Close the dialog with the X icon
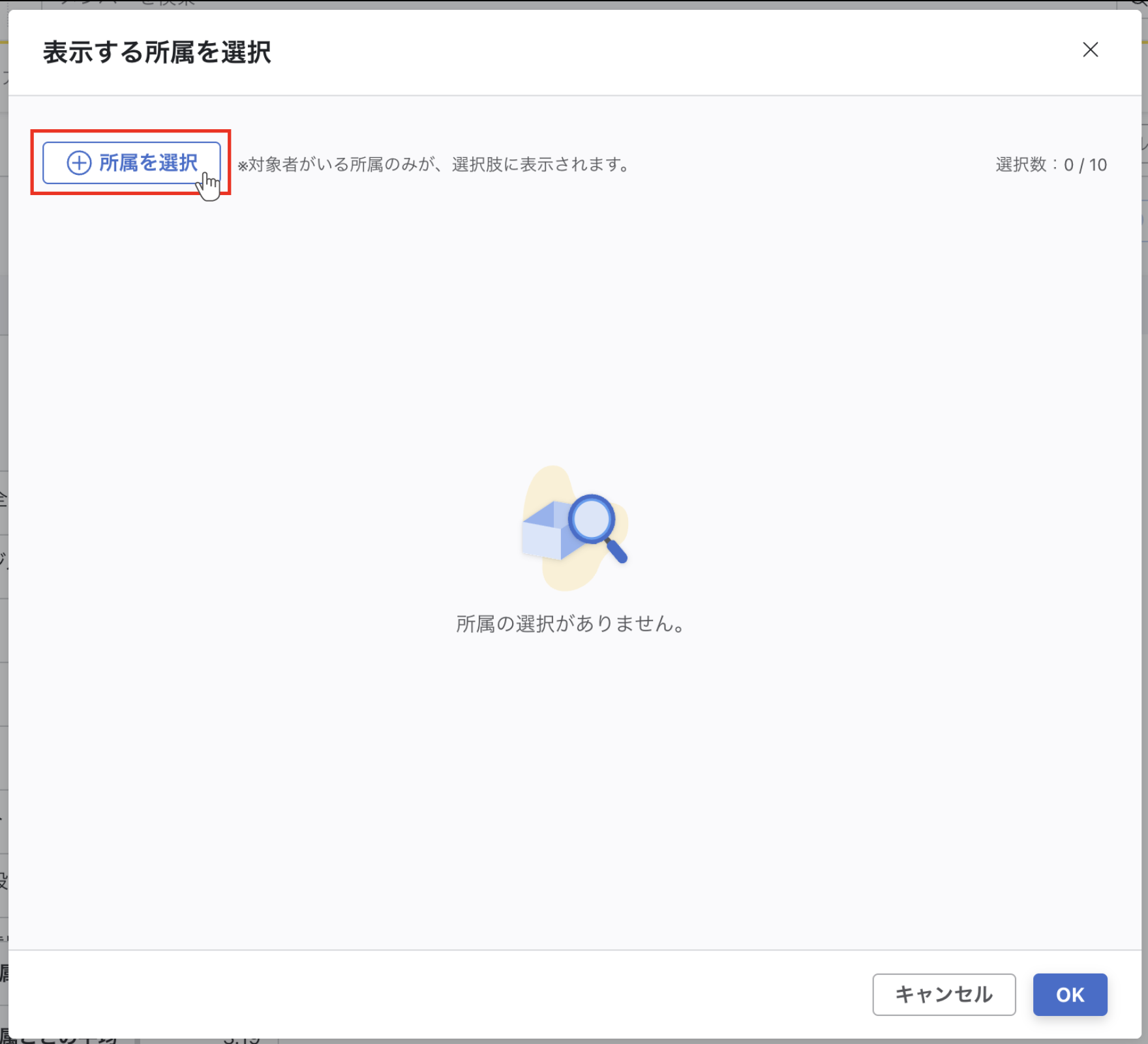The height and width of the screenshot is (1044, 1148). (1090, 50)
